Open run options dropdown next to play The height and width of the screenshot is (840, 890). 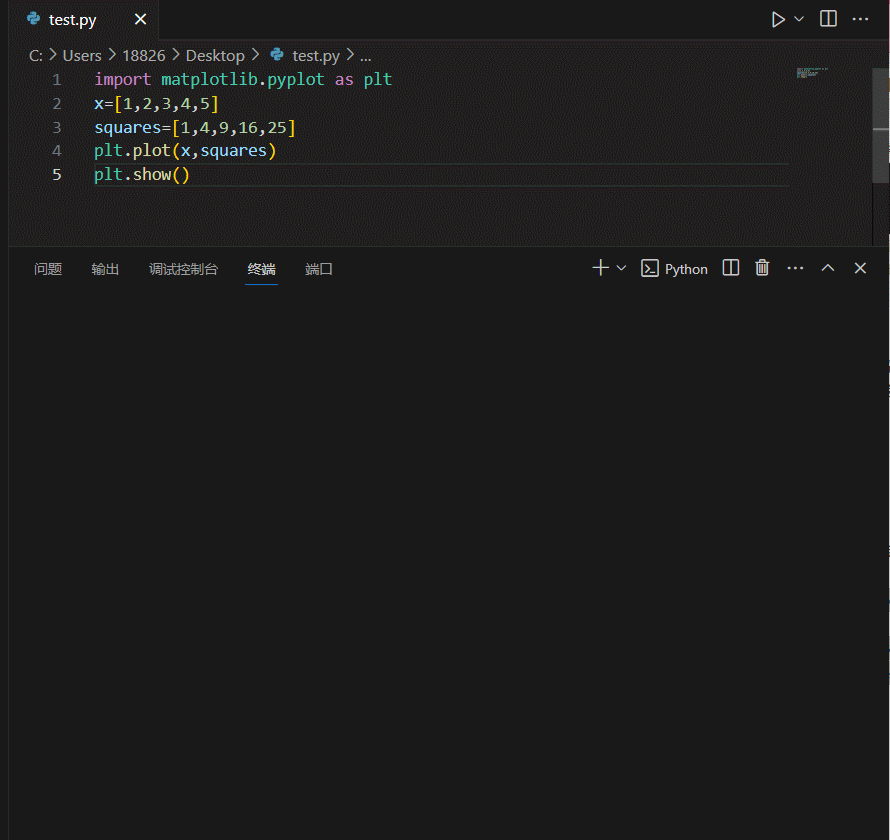coord(799,19)
